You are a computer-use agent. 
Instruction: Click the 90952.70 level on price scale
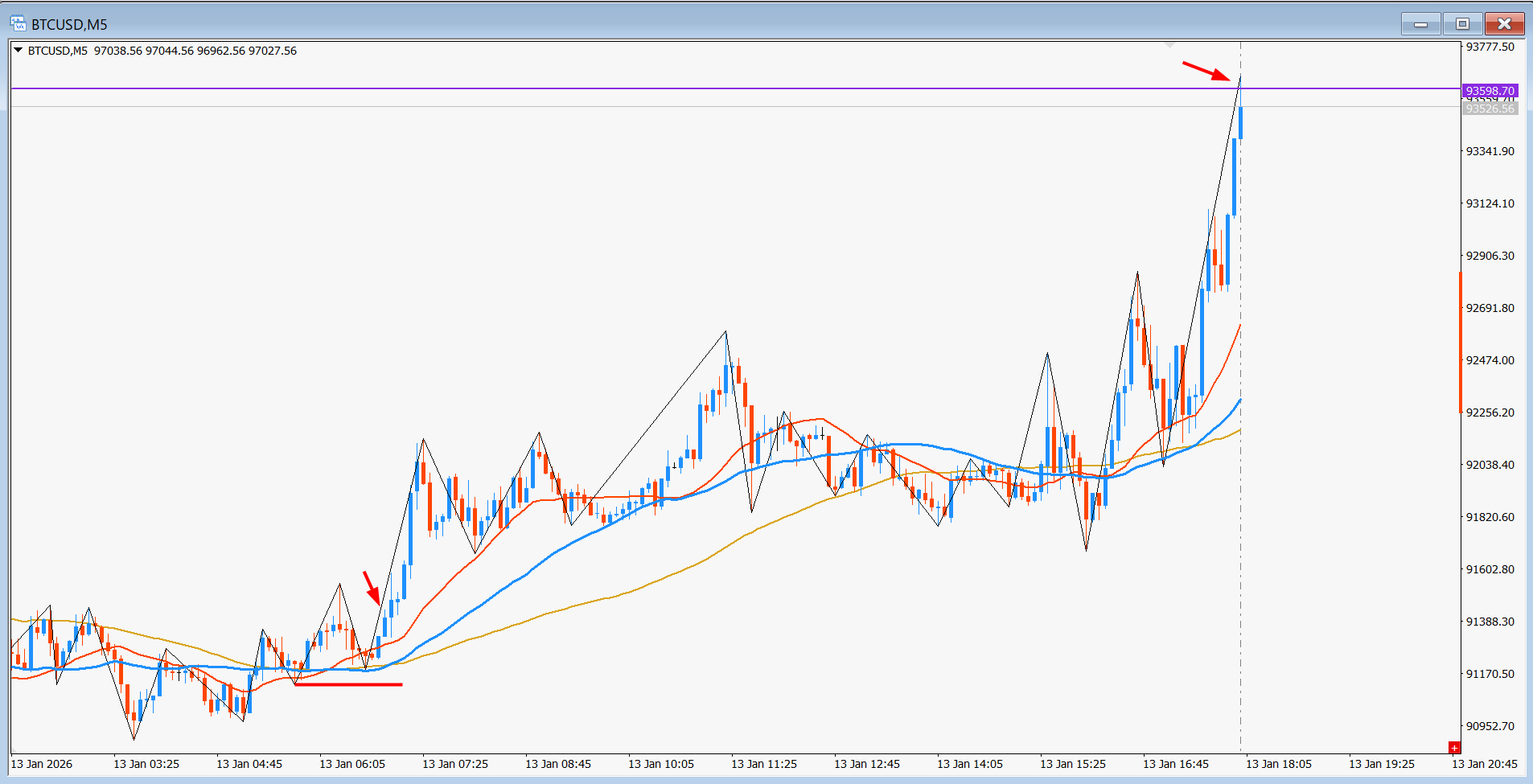click(x=1490, y=726)
